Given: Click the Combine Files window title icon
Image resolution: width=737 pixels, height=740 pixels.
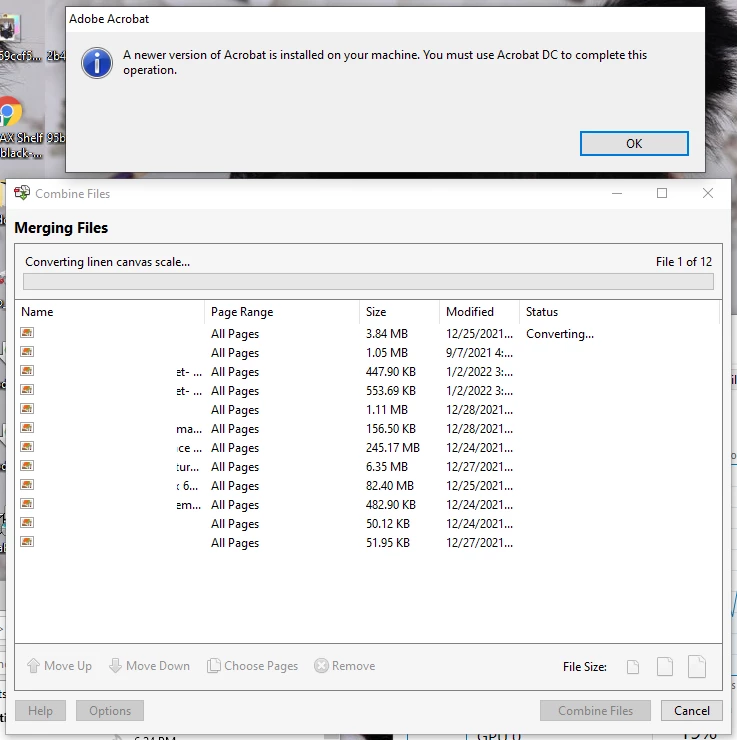Looking at the screenshot, I should coord(22,193).
